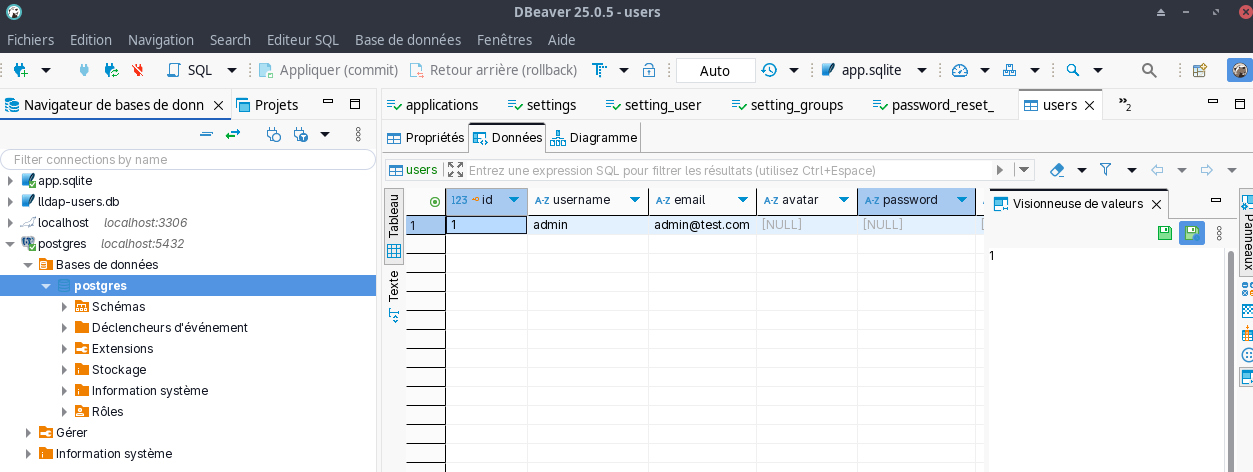The height and width of the screenshot is (472, 1253).
Task: Show the hidden editor tabs list
Action: (x=1125, y=105)
